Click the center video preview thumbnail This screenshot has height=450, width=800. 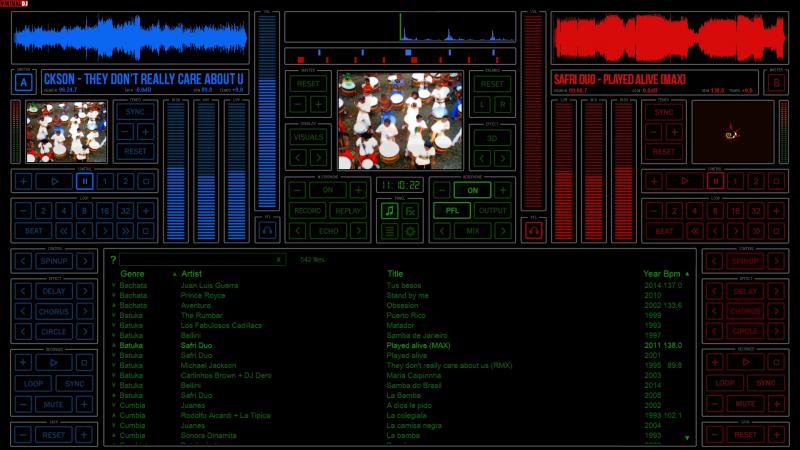coord(400,120)
